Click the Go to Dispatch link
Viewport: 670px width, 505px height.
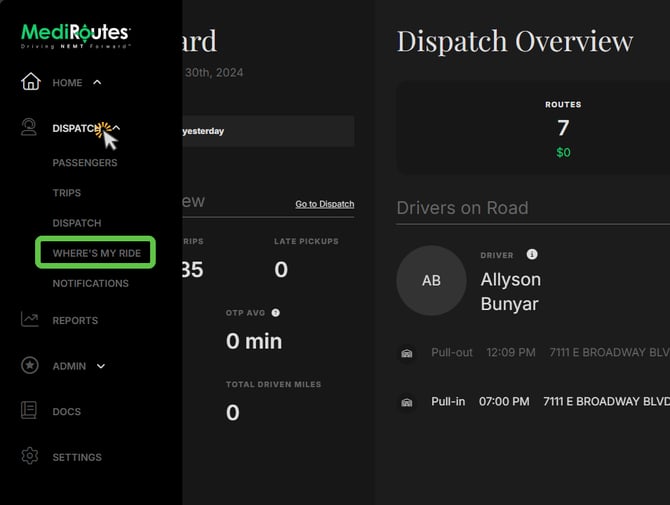[x=324, y=204]
